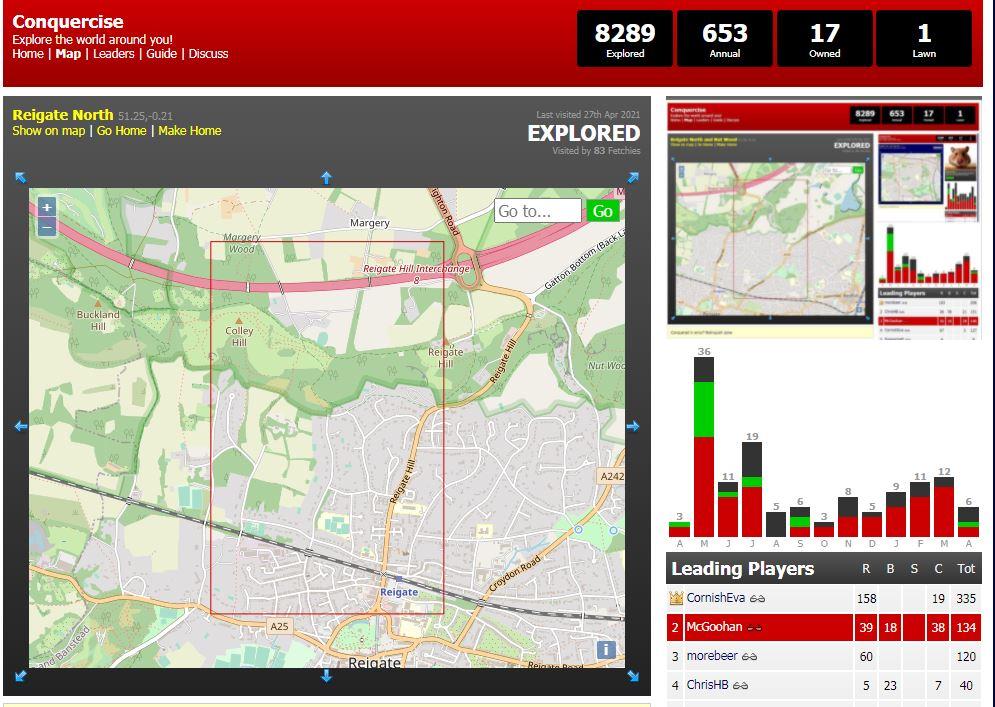Click the Conquercise site title
Viewport: 995px width, 707px height.
(x=68, y=22)
